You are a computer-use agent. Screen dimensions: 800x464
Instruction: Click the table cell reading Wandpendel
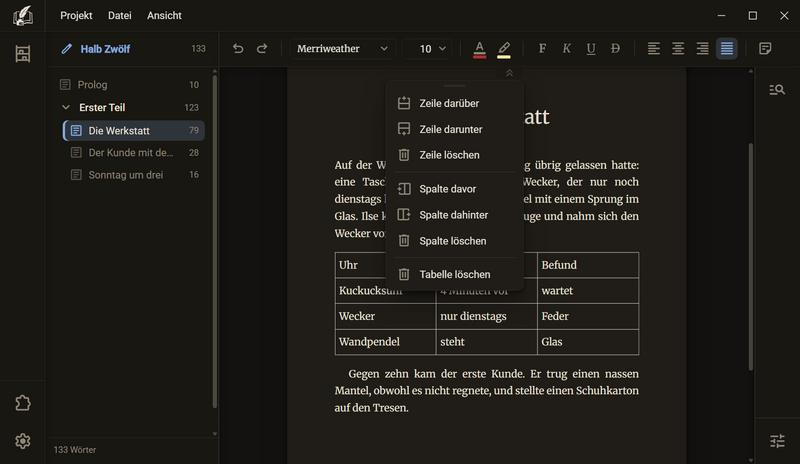coord(385,342)
